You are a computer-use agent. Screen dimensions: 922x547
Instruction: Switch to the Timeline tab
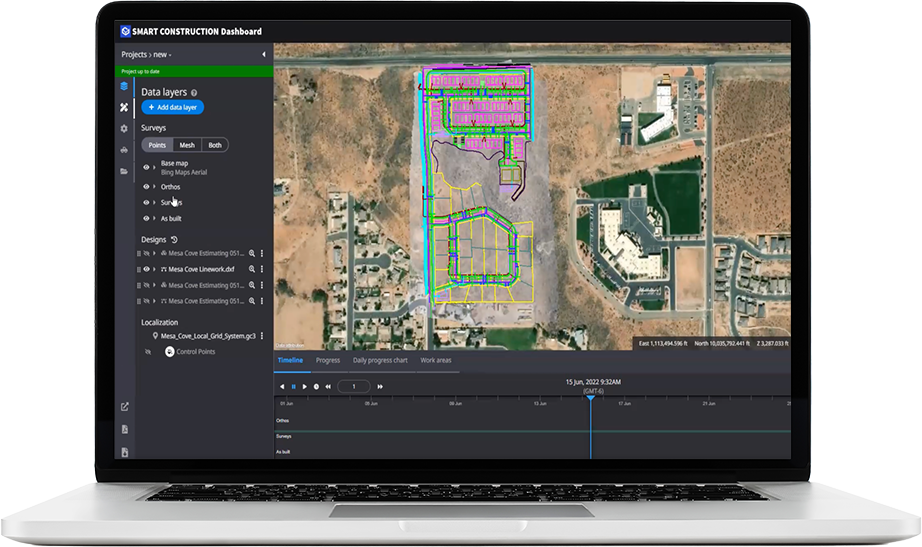pos(290,361)
